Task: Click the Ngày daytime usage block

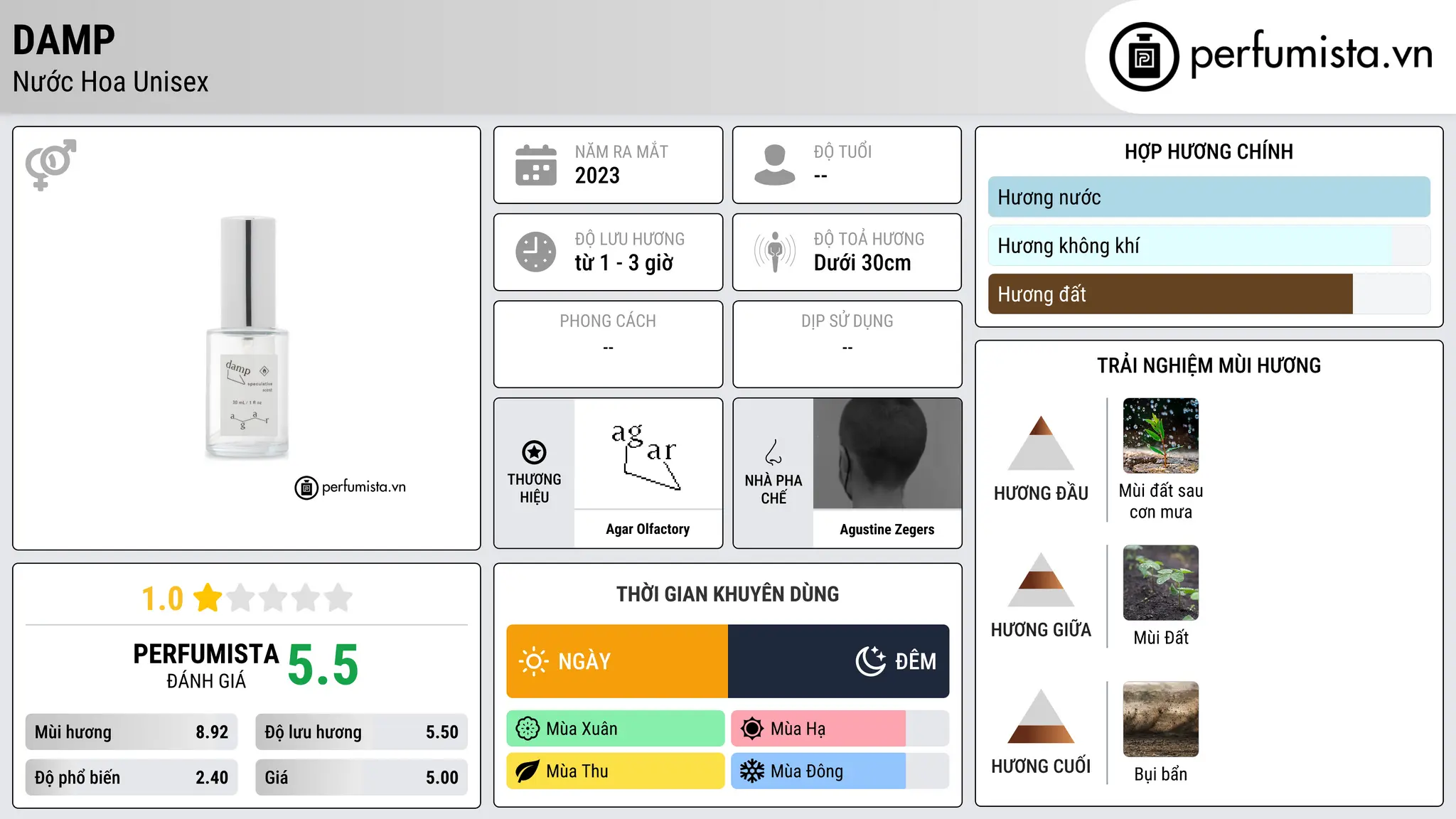Action: coord(617,661)
